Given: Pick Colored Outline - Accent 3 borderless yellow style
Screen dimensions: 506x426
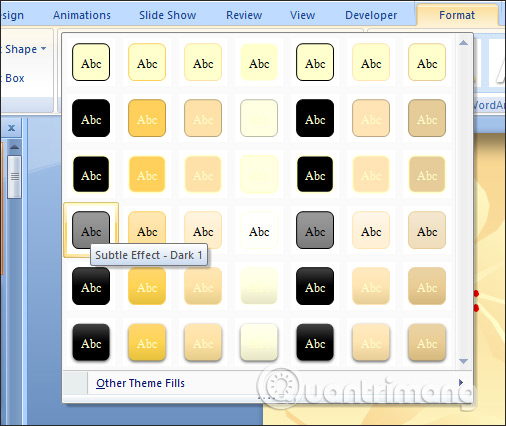Looking at the screenshot, I should click(x=259, y=62).
